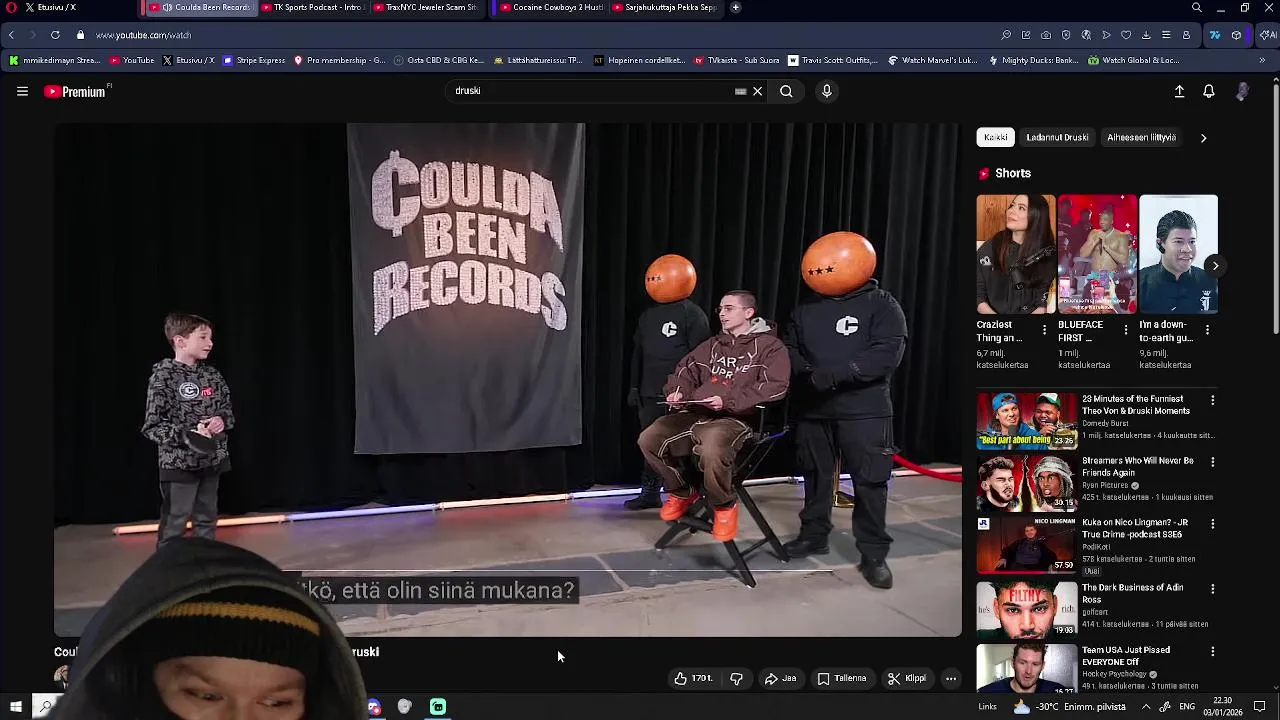Switch to 'TraxNYC Jeweler Scam' tab
Image resolution: width=1280 pixels, height=720 pixels.
425,8
